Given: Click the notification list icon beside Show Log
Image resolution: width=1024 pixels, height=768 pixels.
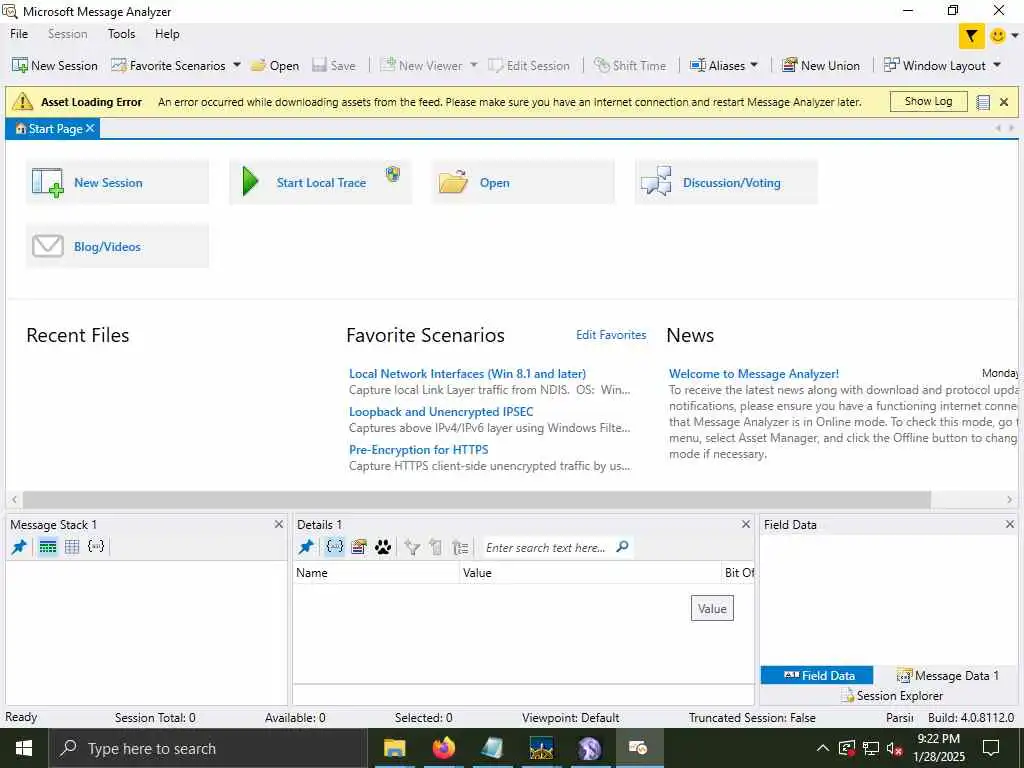Looking at the screenshot, I should pos(983,102).
